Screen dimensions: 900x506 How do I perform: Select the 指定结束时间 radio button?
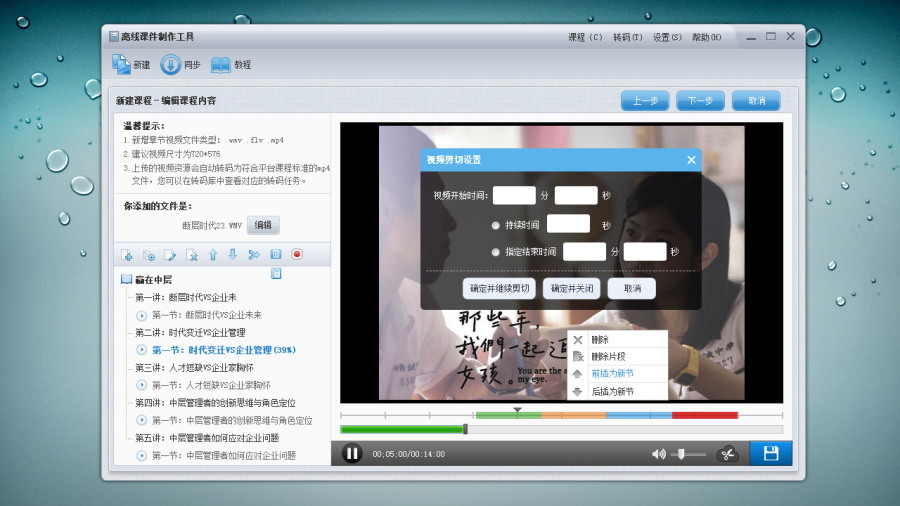[495, 252]
